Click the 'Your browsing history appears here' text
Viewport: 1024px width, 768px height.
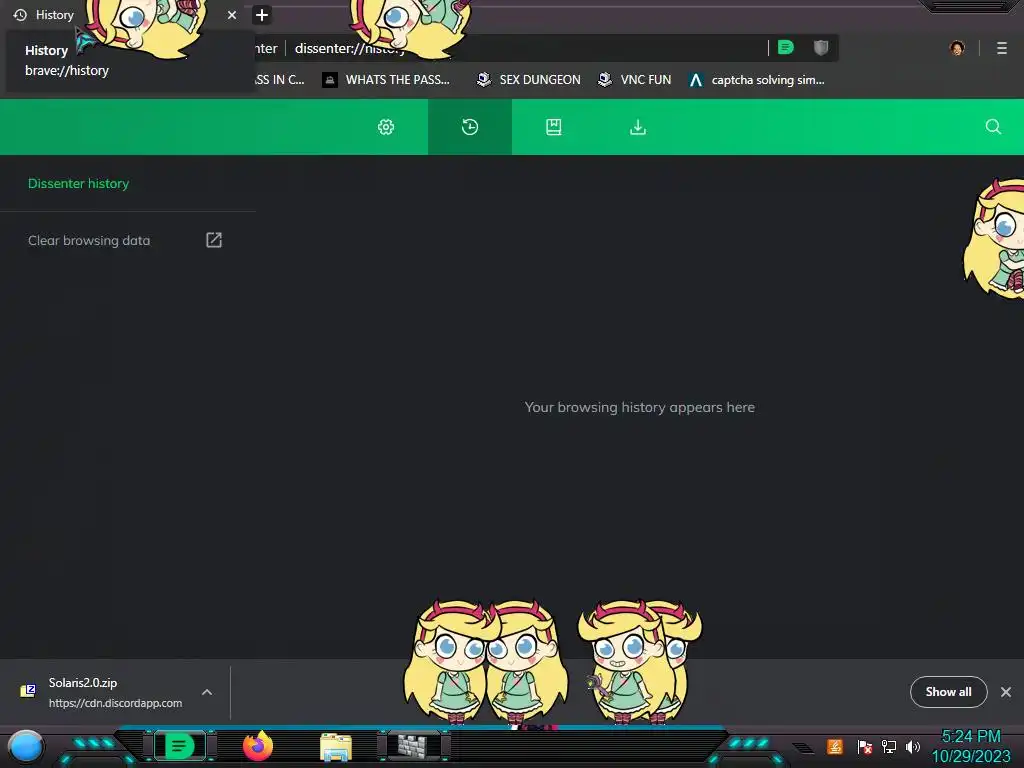point(639,407)
